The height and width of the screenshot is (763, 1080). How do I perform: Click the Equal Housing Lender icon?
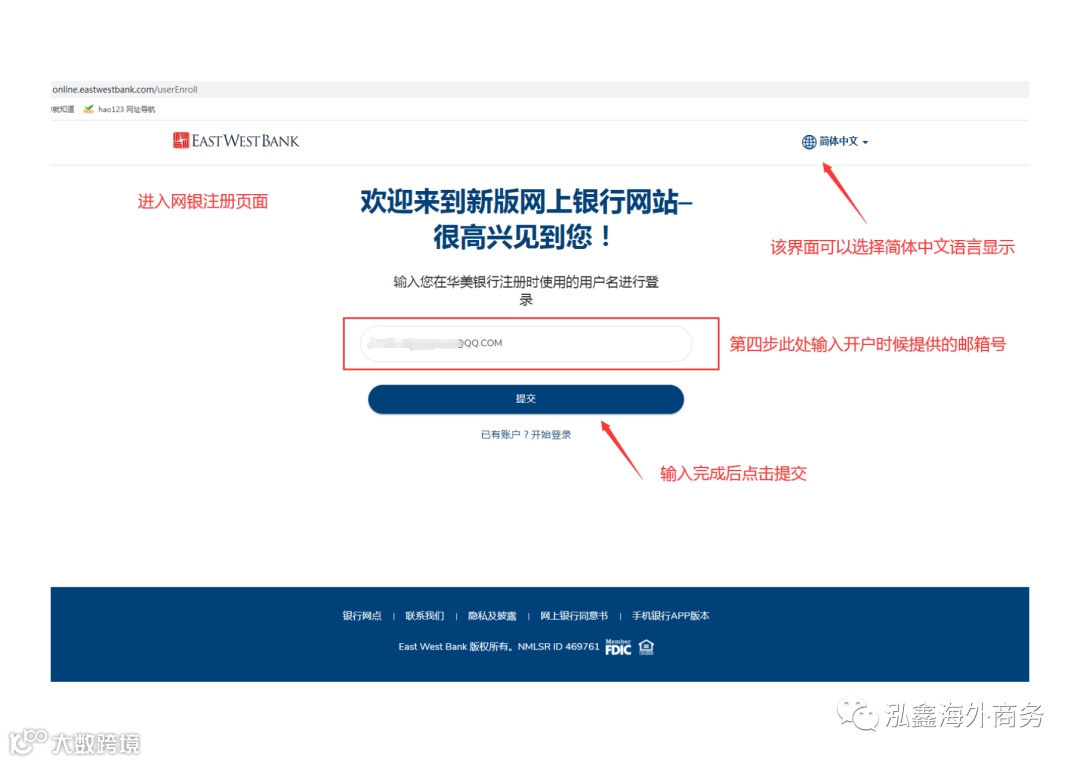coord(646,647)
